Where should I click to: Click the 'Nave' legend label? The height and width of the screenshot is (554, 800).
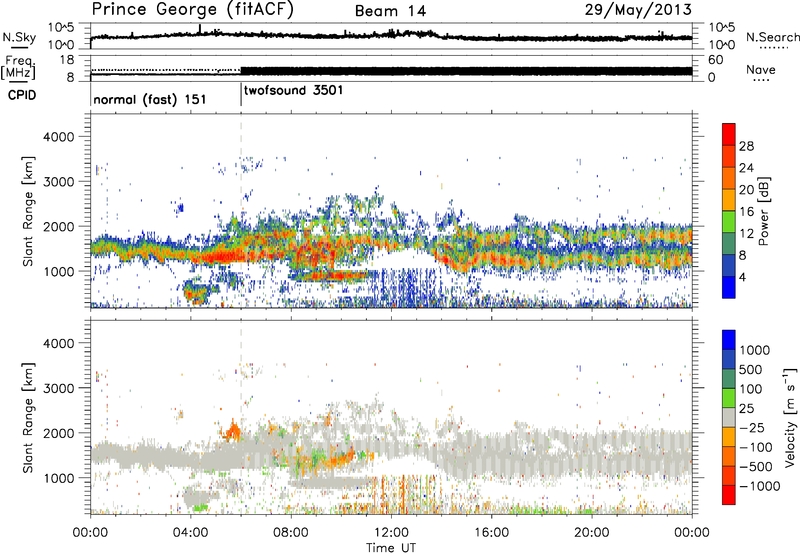[760, 70]
